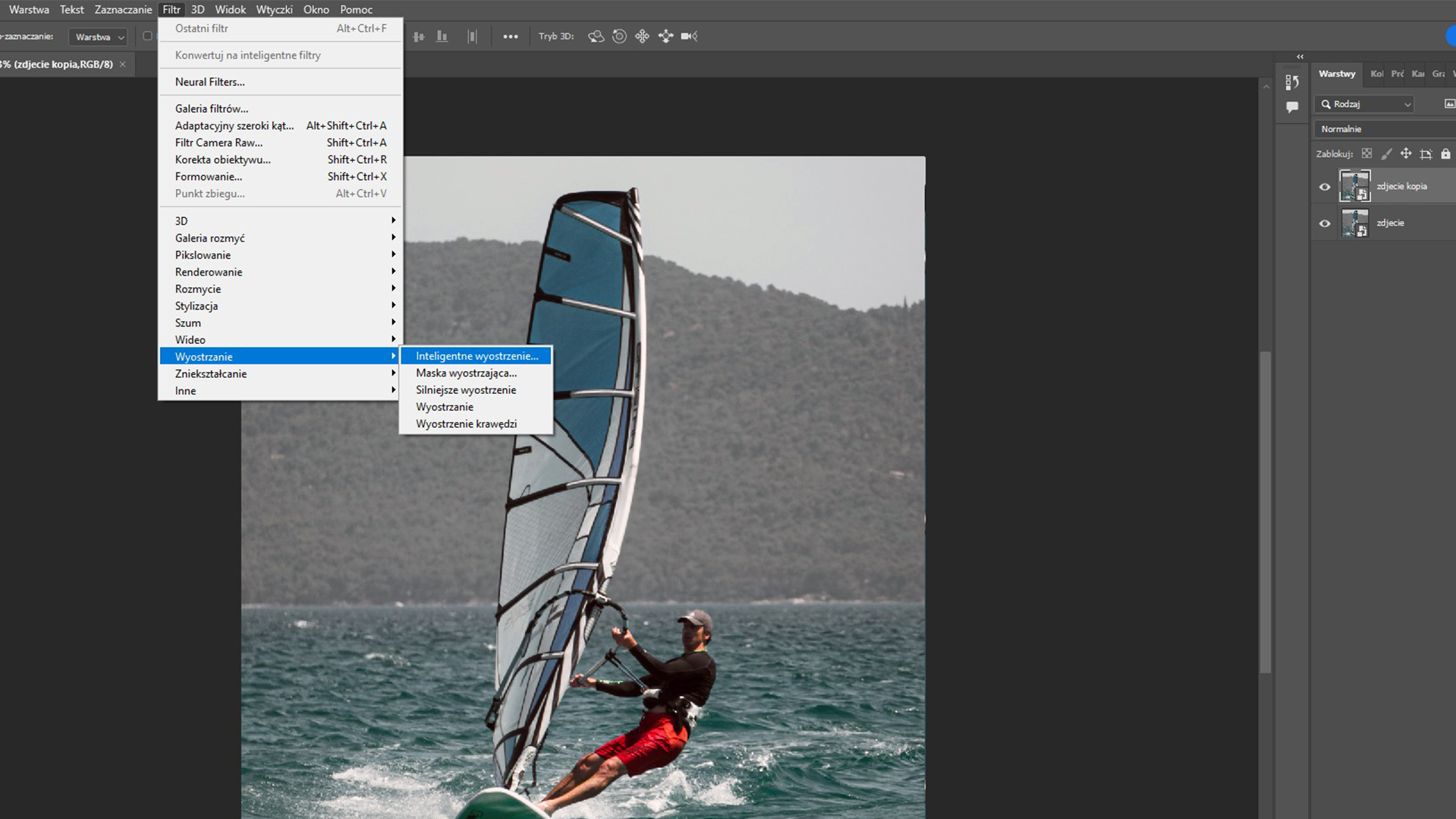Open the Comments panel speech bubble icon

1292,107
